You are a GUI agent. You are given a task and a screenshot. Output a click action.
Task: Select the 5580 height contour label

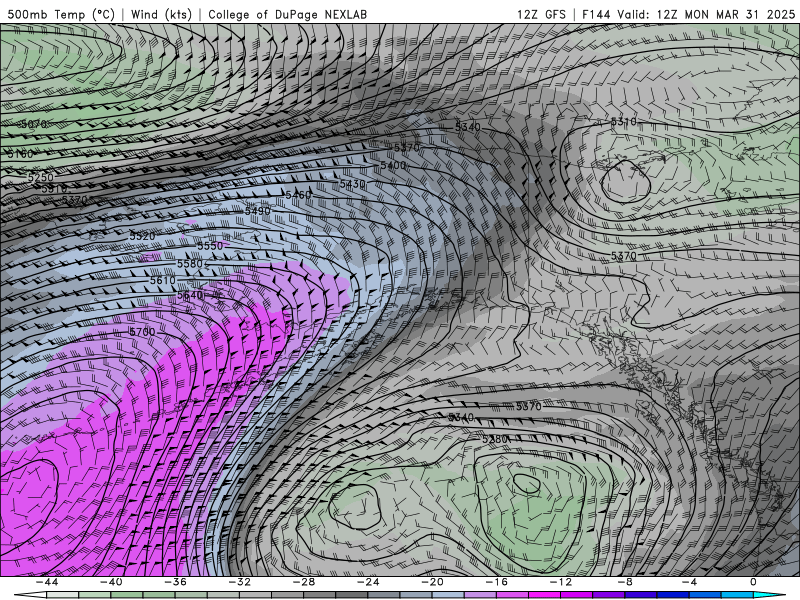190,264
